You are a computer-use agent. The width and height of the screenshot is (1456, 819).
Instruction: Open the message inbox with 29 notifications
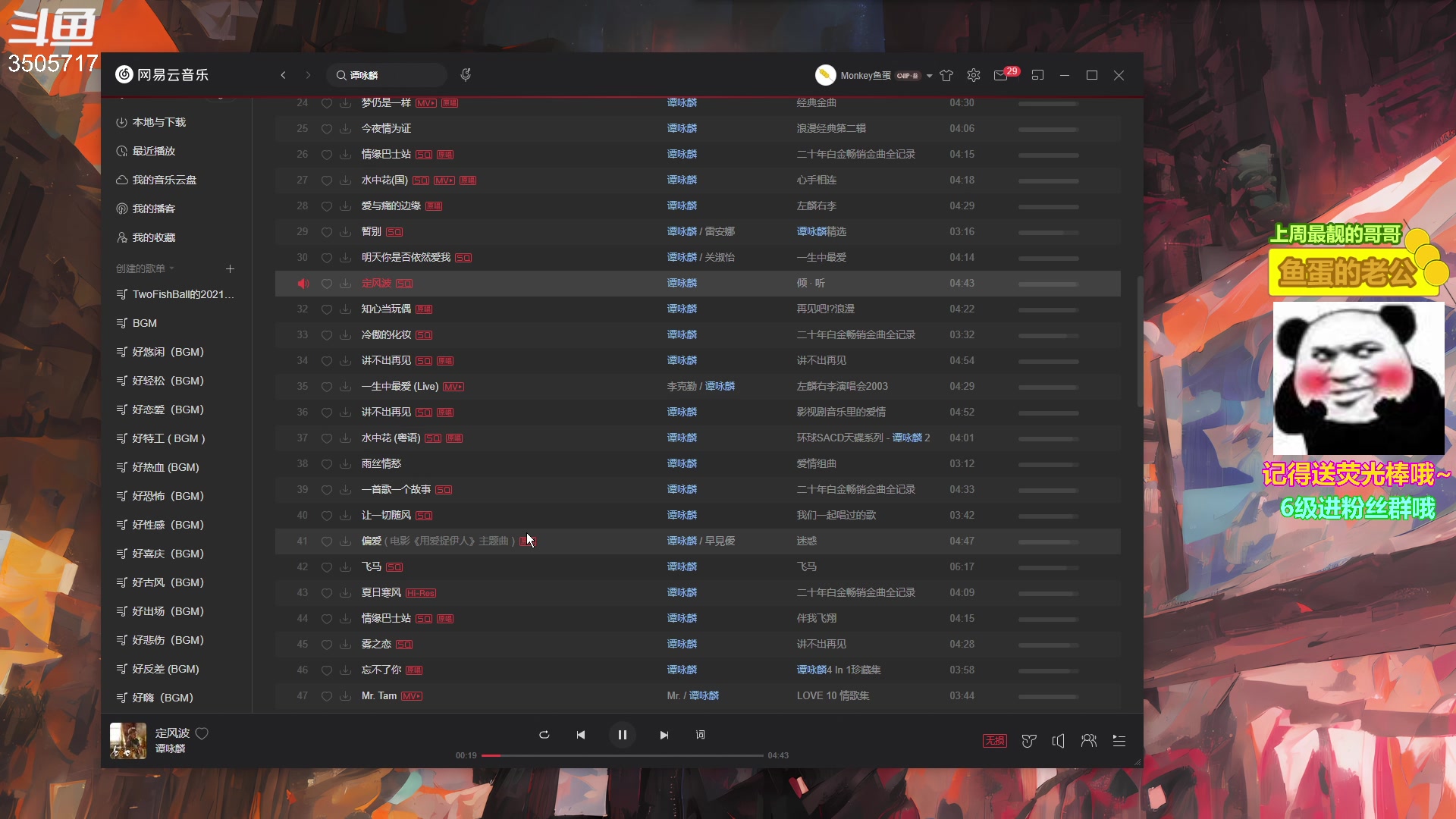point(1001,75)
